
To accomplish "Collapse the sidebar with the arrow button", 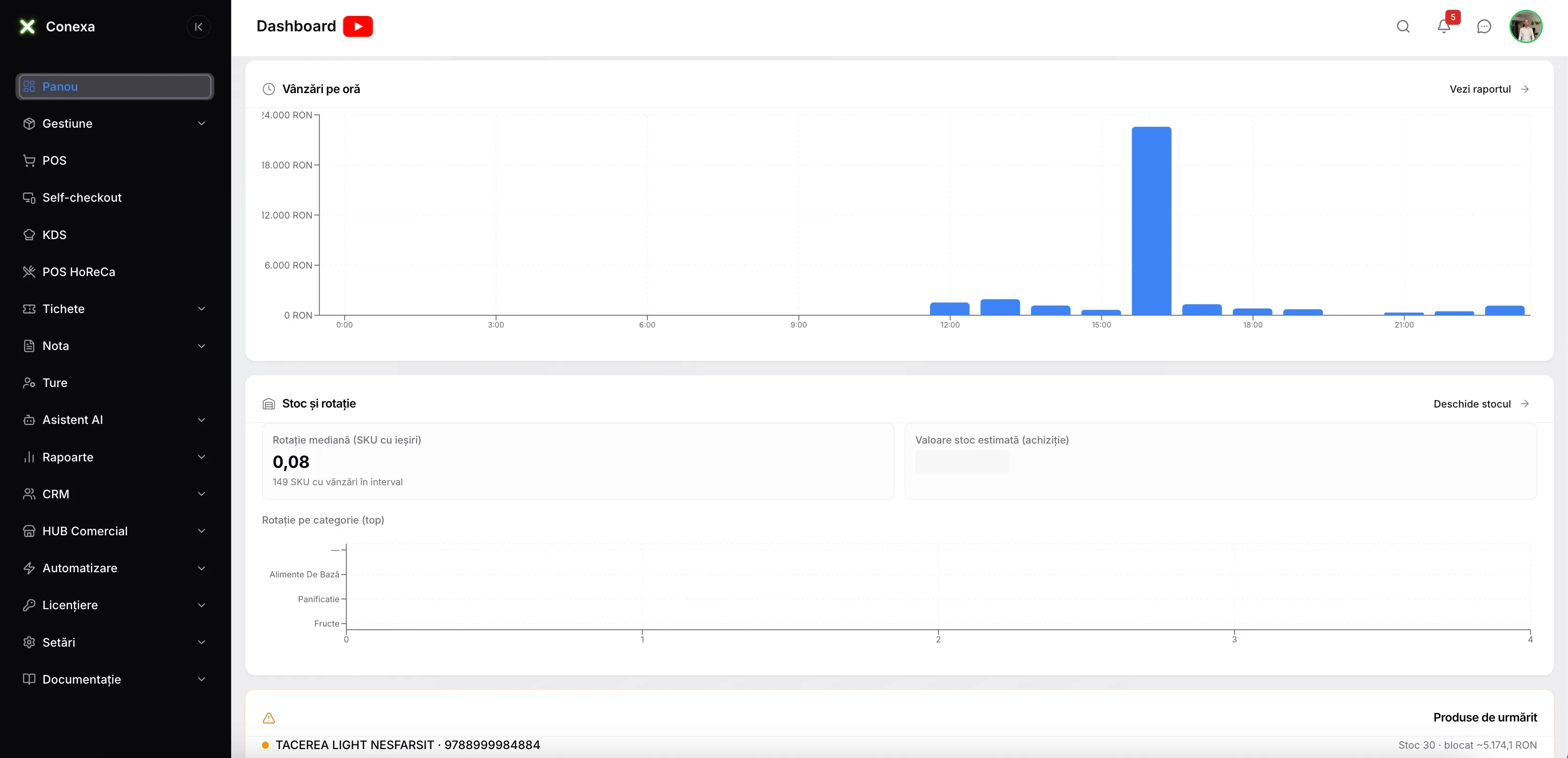I will pos(198,27).
